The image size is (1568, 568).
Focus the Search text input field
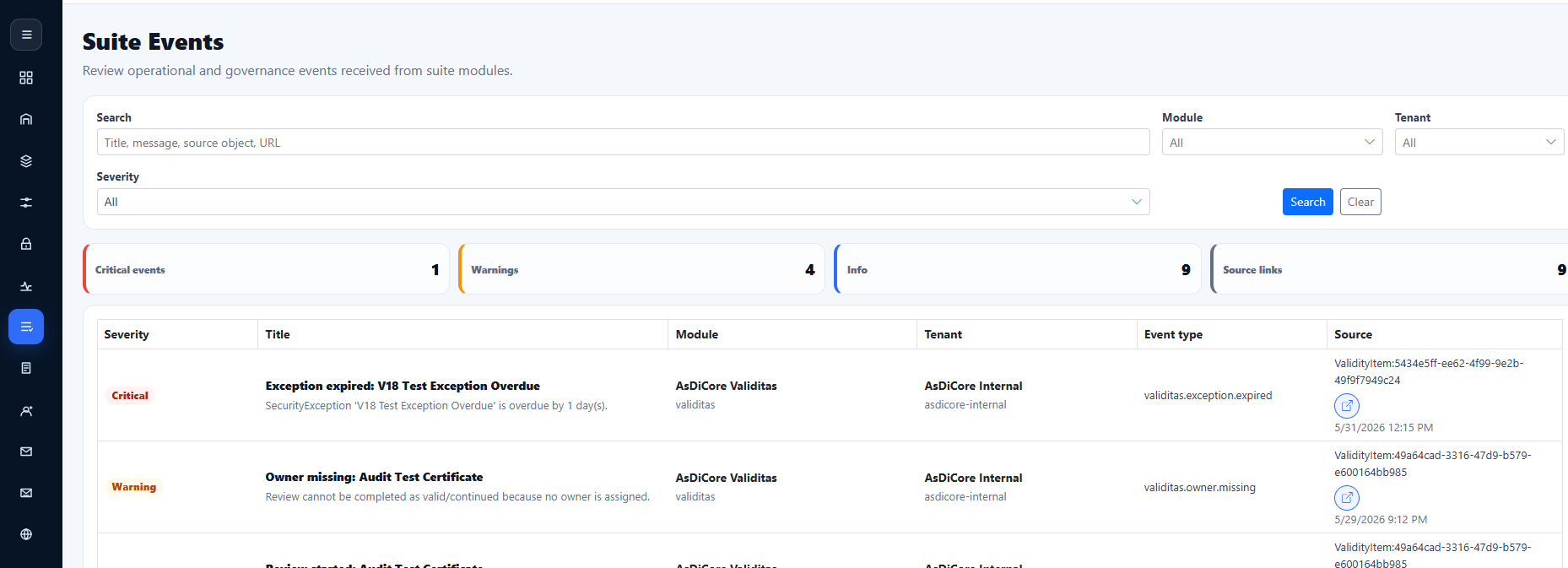pos(623,143)
